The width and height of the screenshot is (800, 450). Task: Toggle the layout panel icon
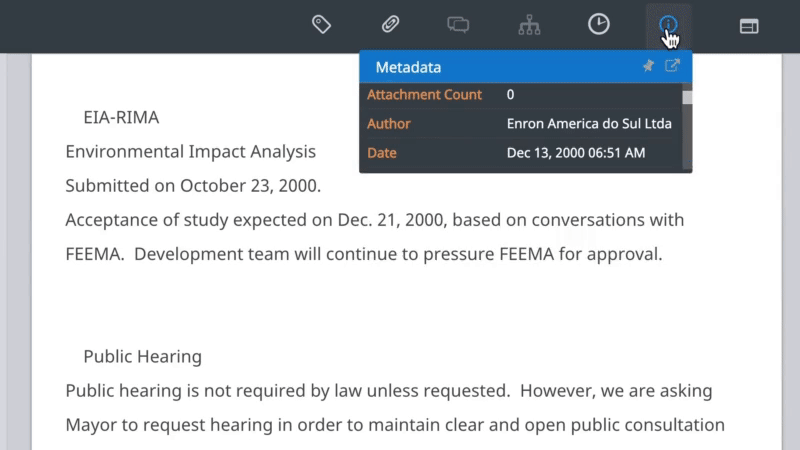[749, 26]
